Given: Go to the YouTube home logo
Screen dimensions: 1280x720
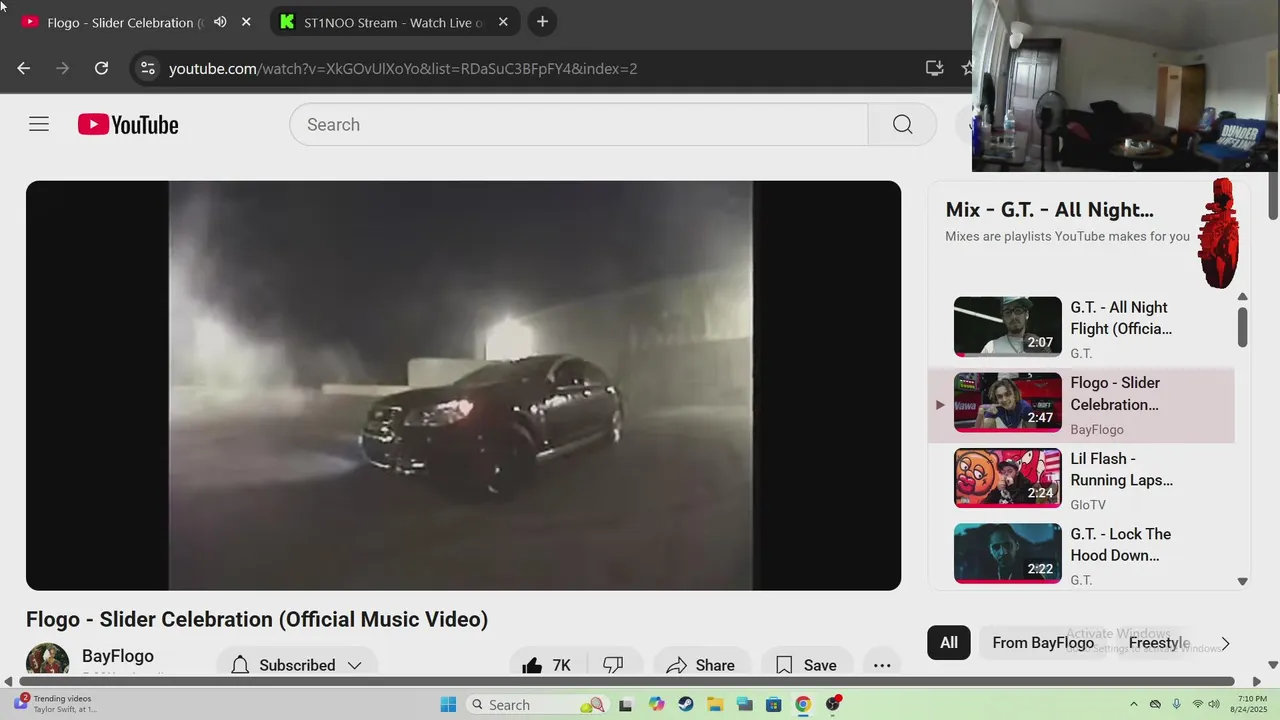Looking at the screenshot, I should click(128, 124).
